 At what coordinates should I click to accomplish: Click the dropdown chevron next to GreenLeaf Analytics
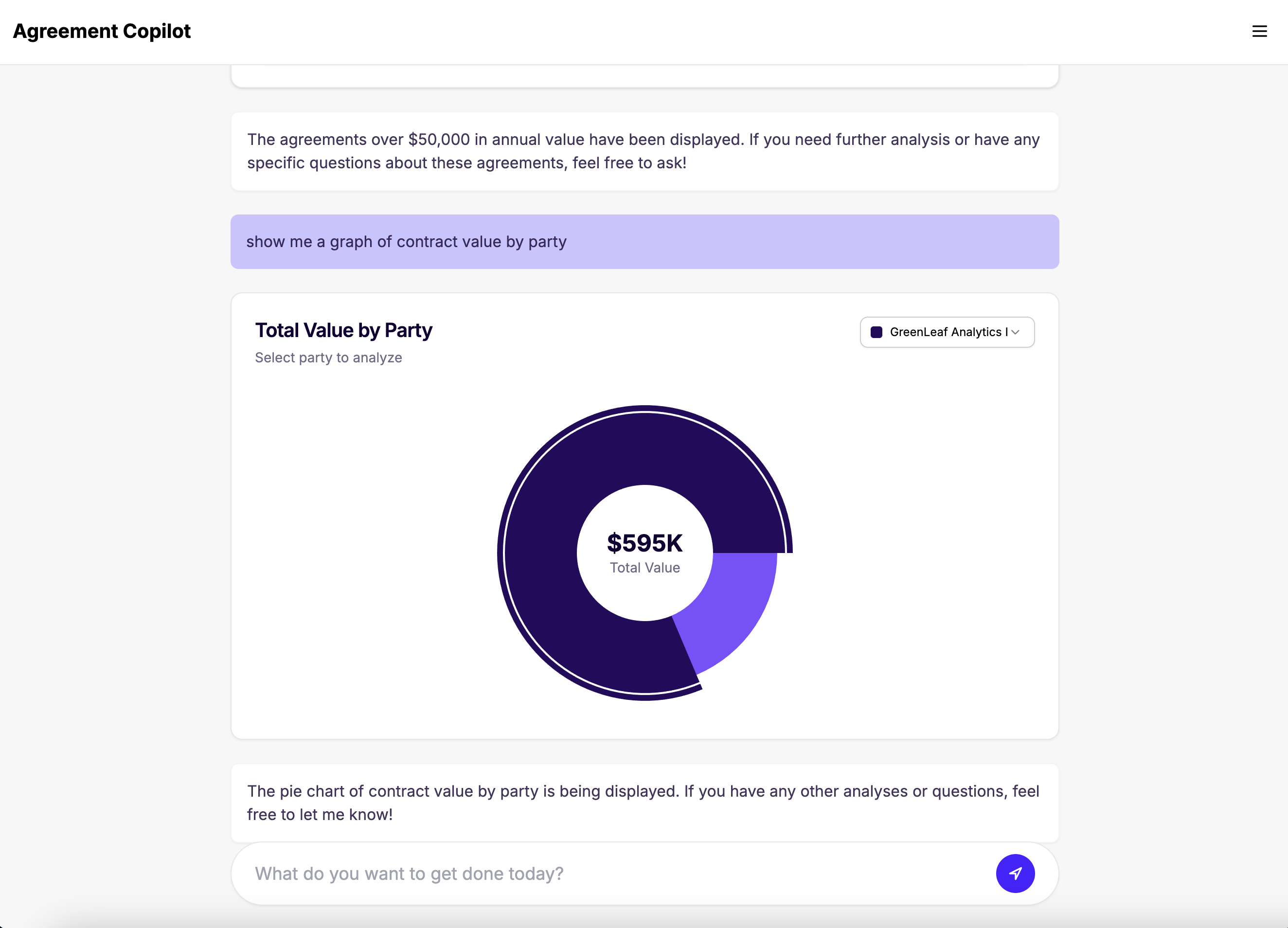(1016, 332)
